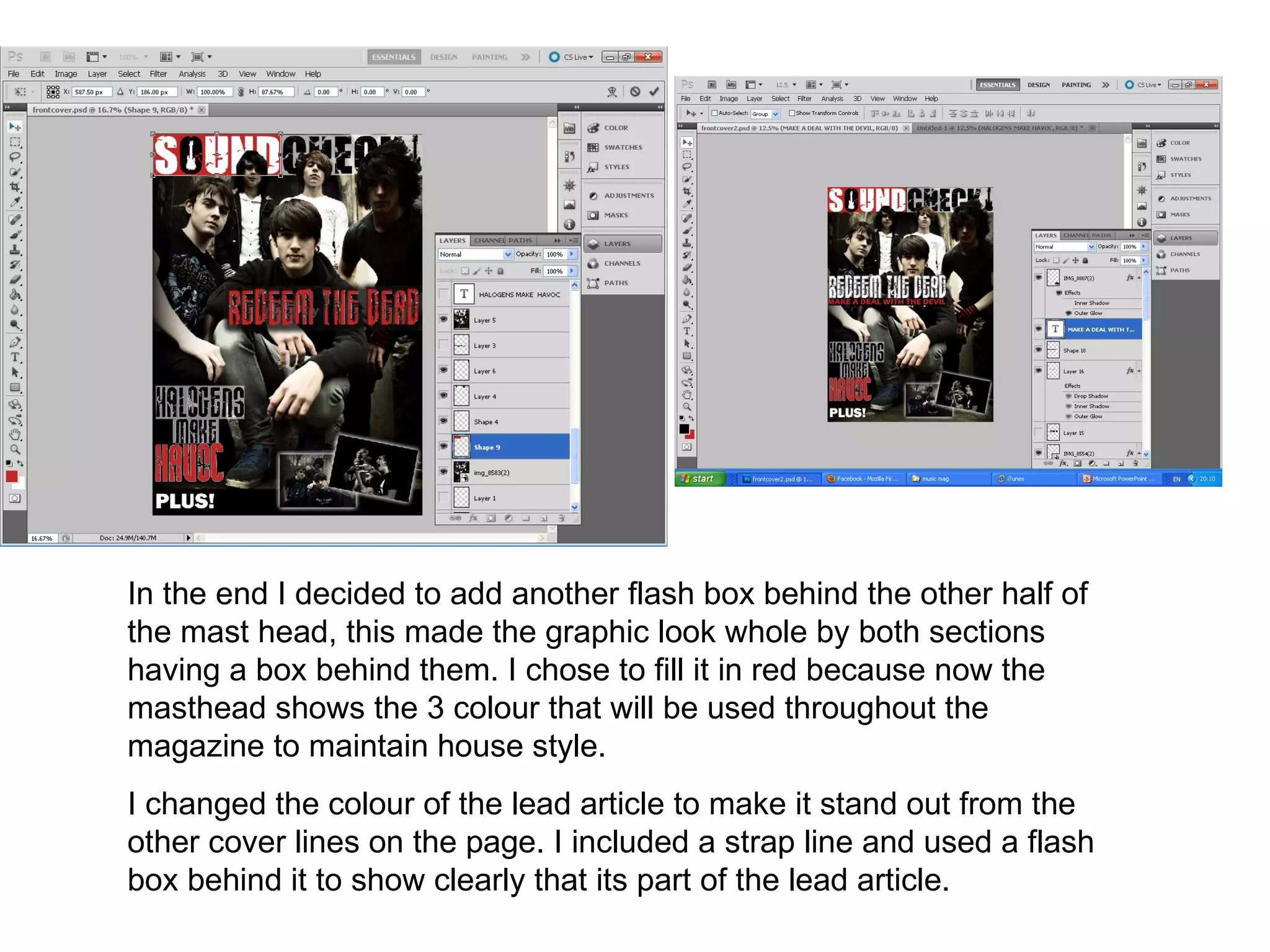
Task: Open the Filter menu in left window
Action: (x=158, y=74)
